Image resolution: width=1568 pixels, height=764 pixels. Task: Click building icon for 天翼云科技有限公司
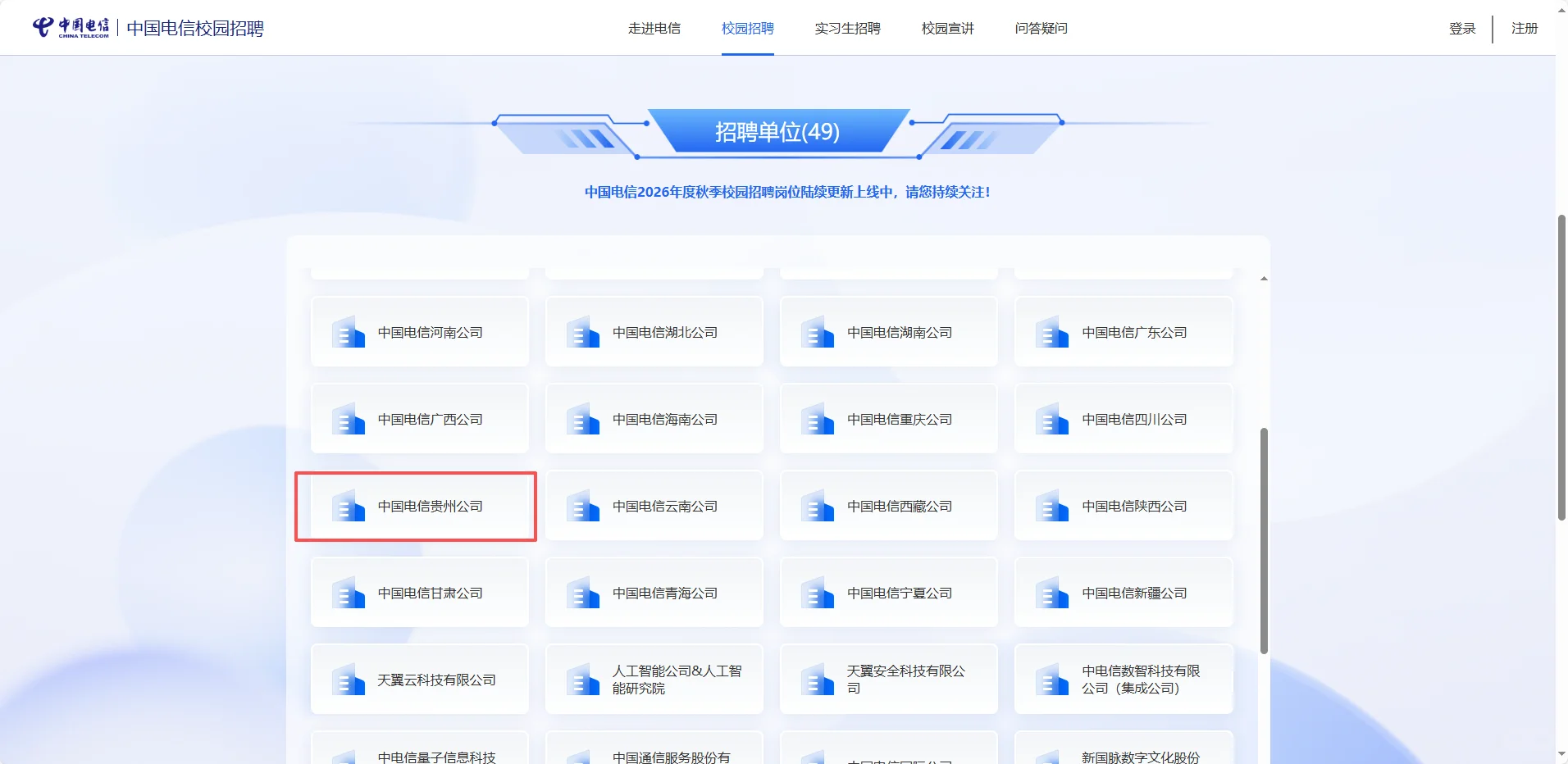[349, 680]
